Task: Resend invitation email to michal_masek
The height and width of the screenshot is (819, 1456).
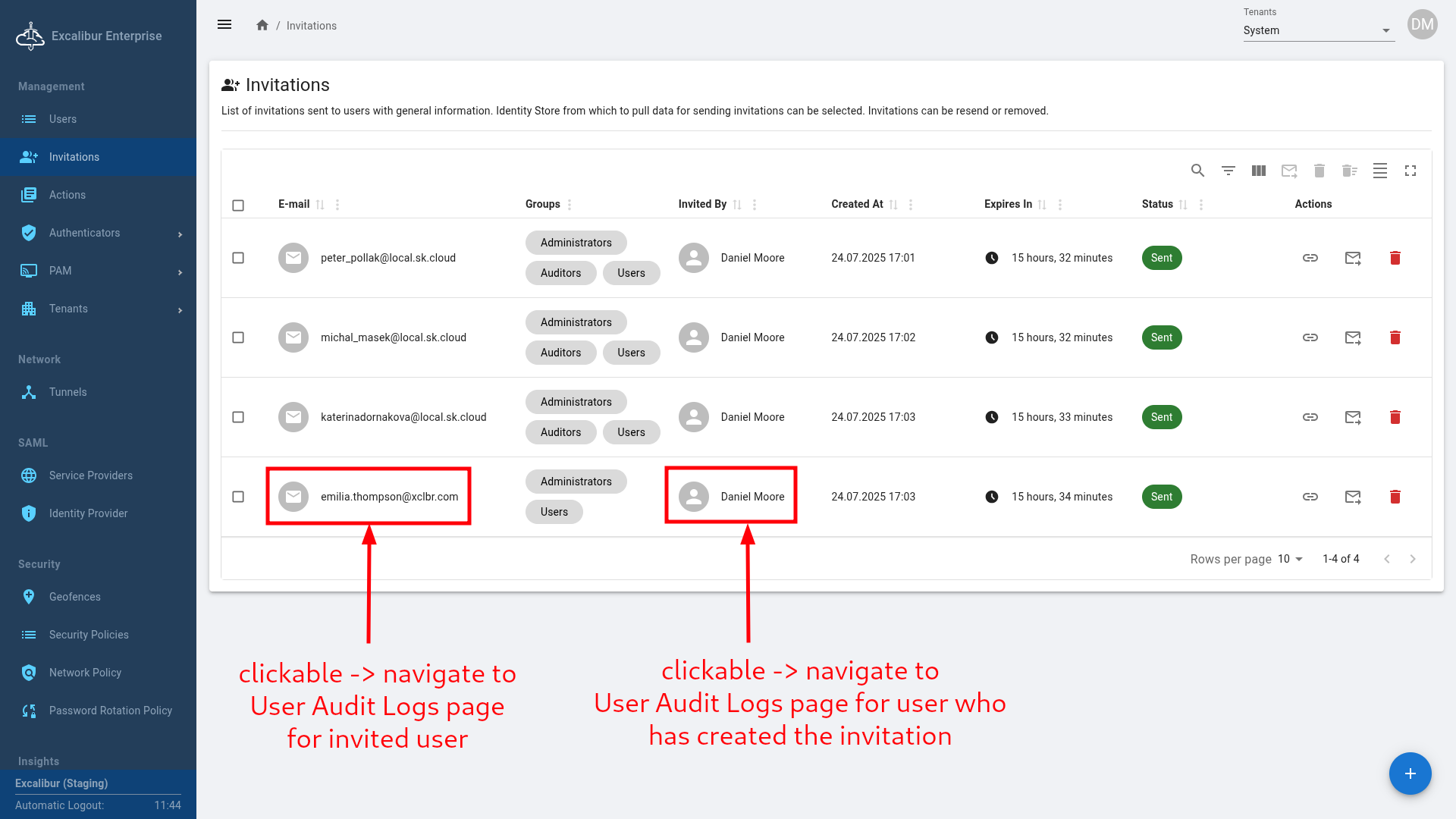Action: pyautogui.click(x=1352, y=337)
